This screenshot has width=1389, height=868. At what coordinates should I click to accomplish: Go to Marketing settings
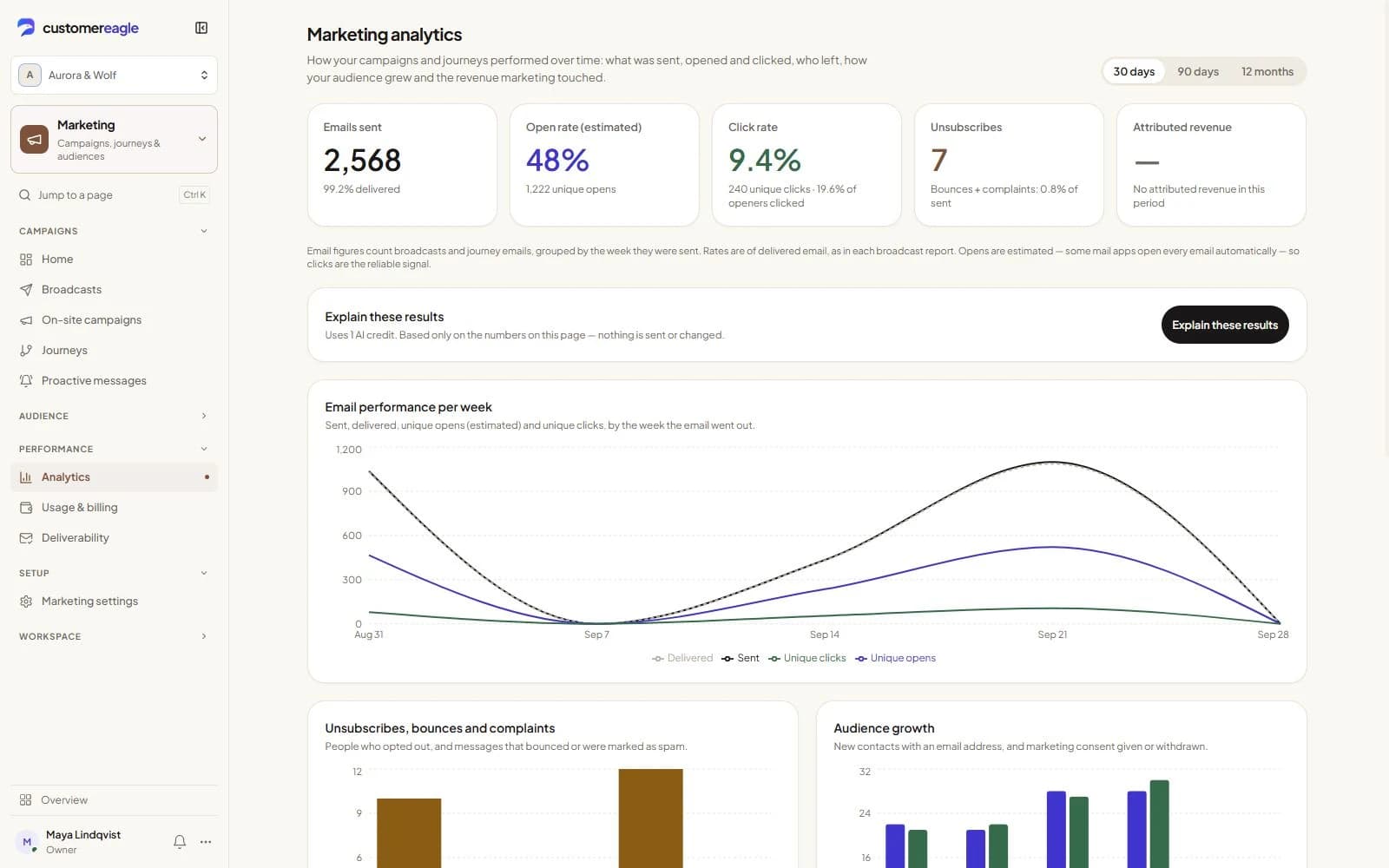[114, 602]
